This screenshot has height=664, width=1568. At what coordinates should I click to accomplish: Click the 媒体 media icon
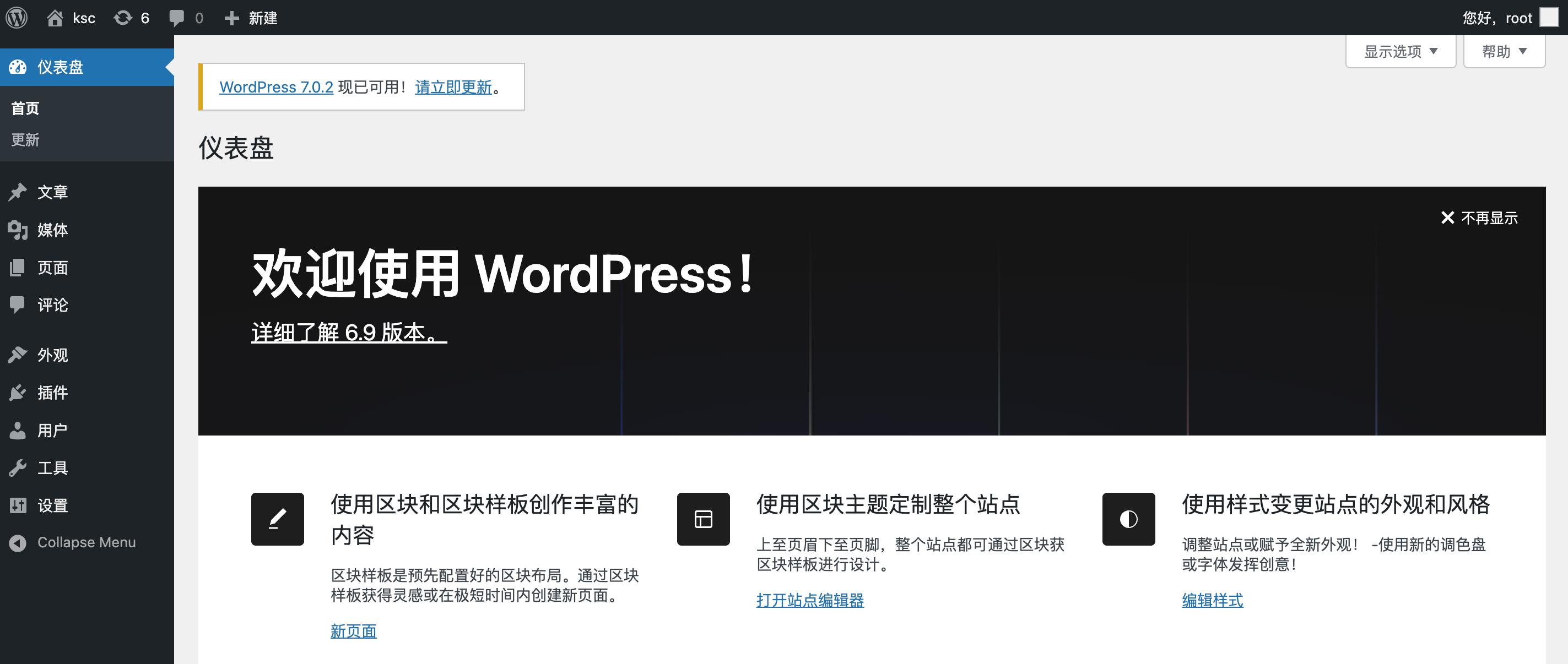coord(18,230)
